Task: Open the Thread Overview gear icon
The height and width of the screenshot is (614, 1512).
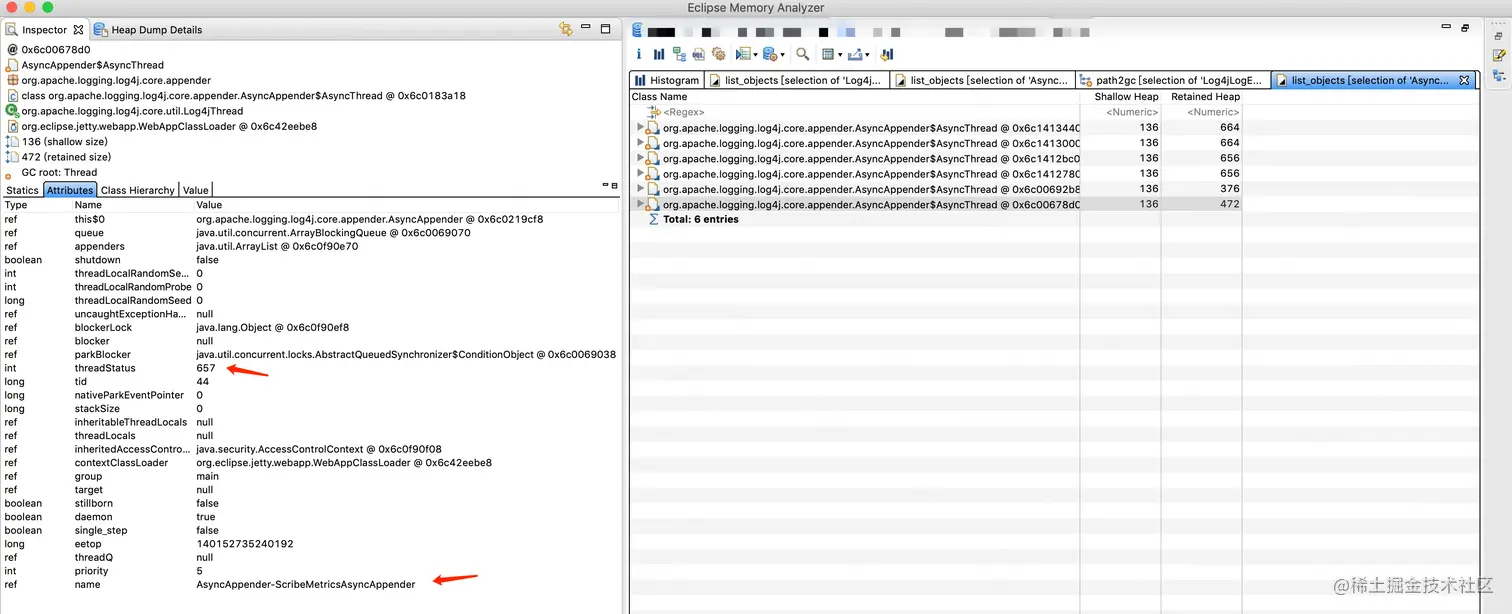Action: [x=718, y=54]
